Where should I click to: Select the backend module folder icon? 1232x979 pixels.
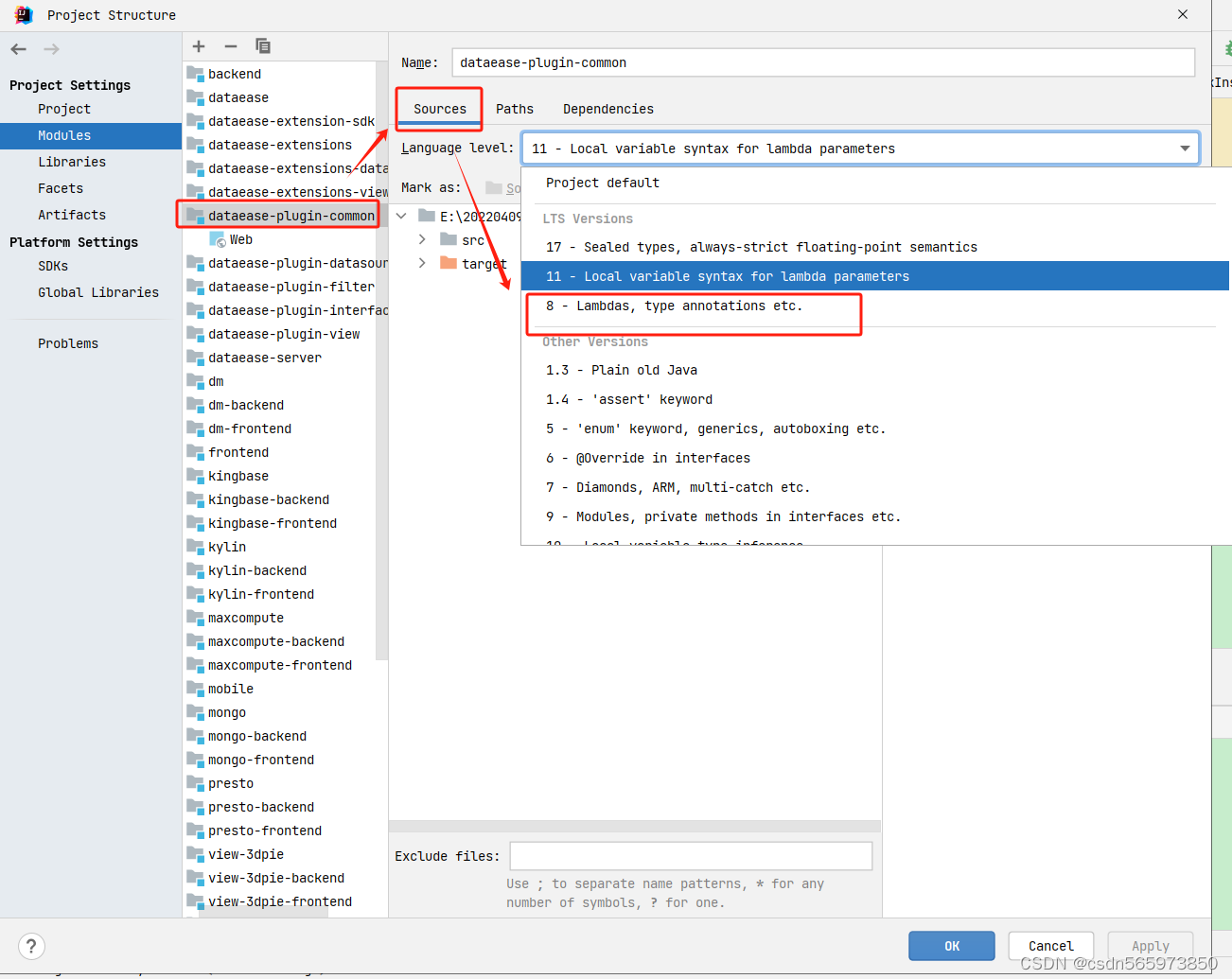[x=196, y=74]
